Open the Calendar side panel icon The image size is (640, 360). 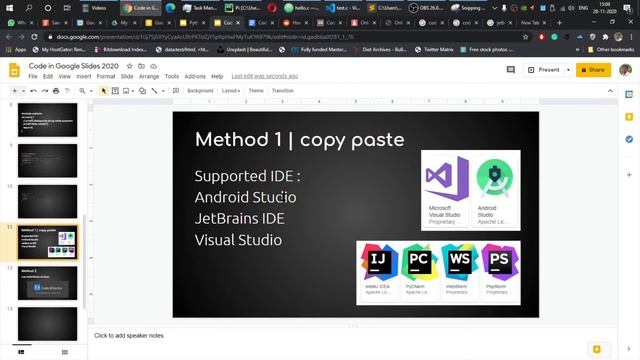pos(629,95)
